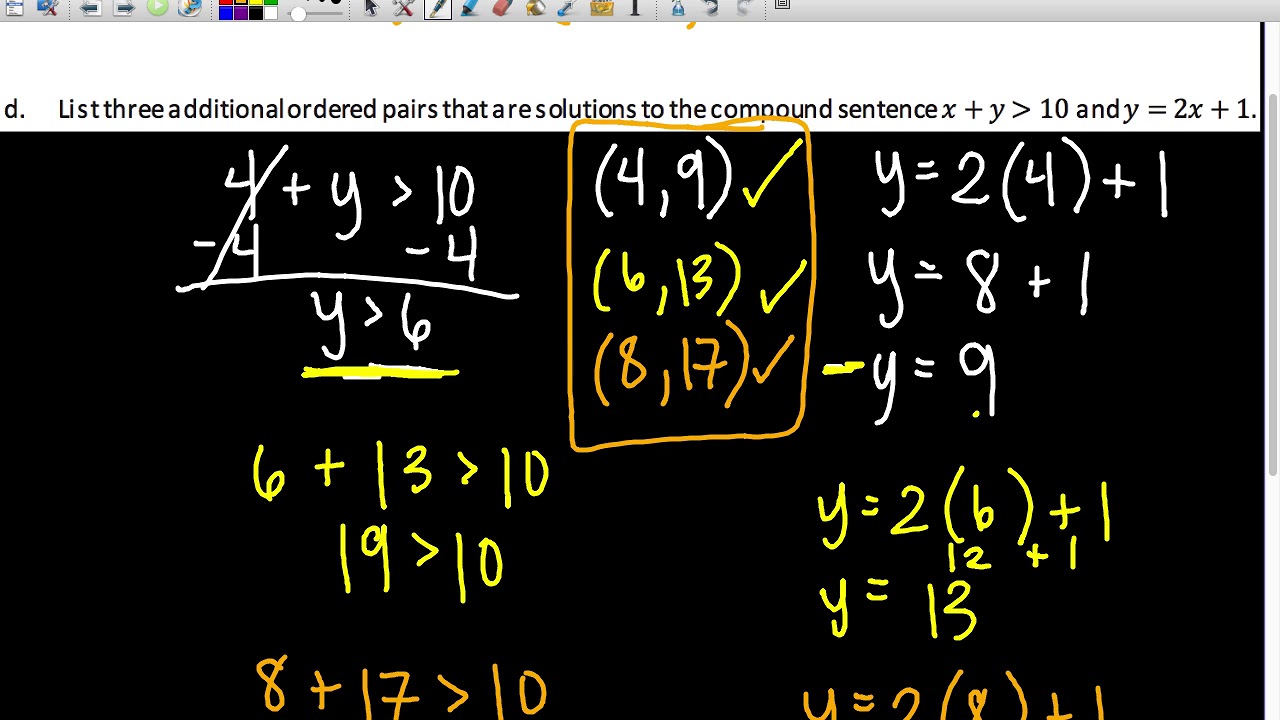
Task: Open the crossed wrench tools icon
Action: 403,8
